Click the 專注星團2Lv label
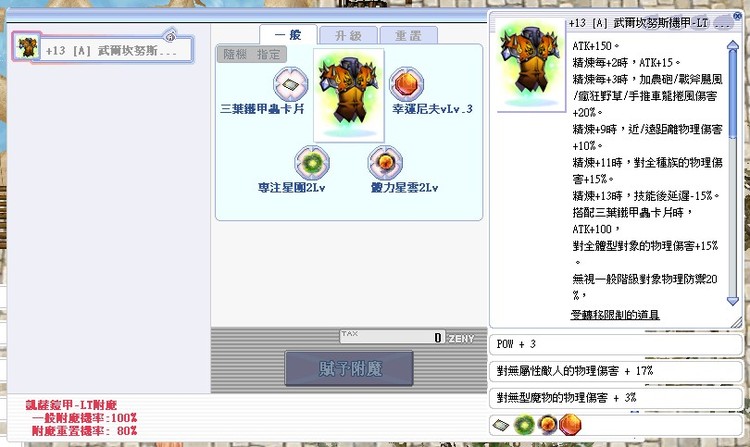This screenshot has width=750, height=447. (x=292, y=188)
